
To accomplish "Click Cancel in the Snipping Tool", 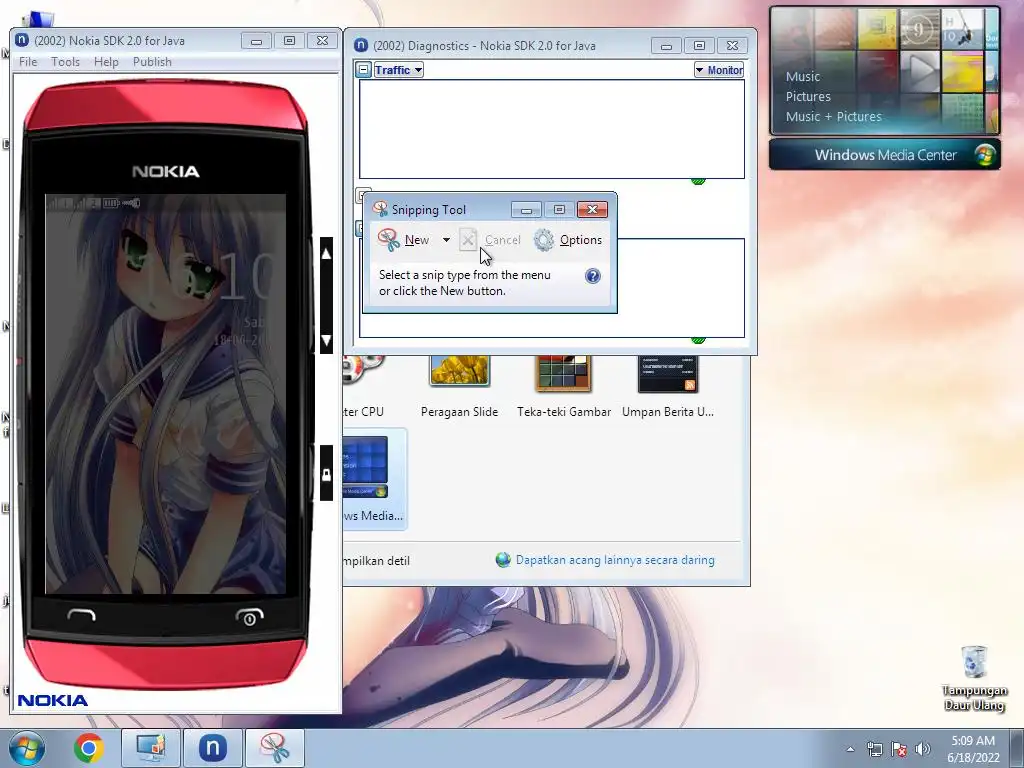I will pos(490,240).
